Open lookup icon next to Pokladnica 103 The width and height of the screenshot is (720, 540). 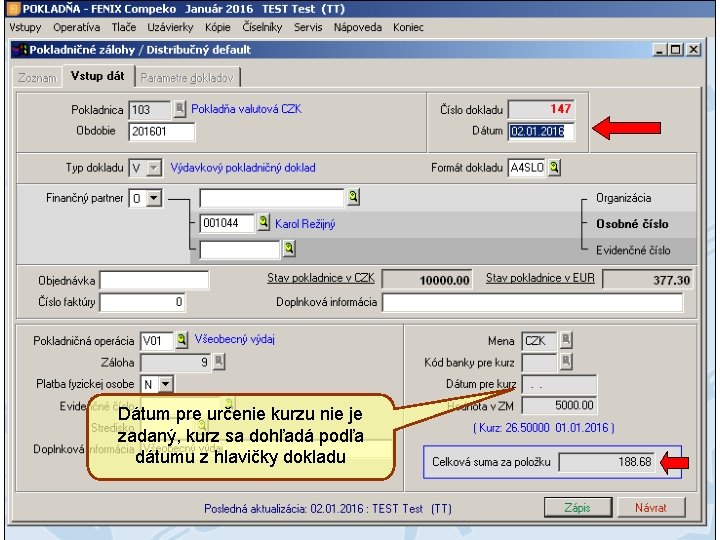click(x=180, y=109)
